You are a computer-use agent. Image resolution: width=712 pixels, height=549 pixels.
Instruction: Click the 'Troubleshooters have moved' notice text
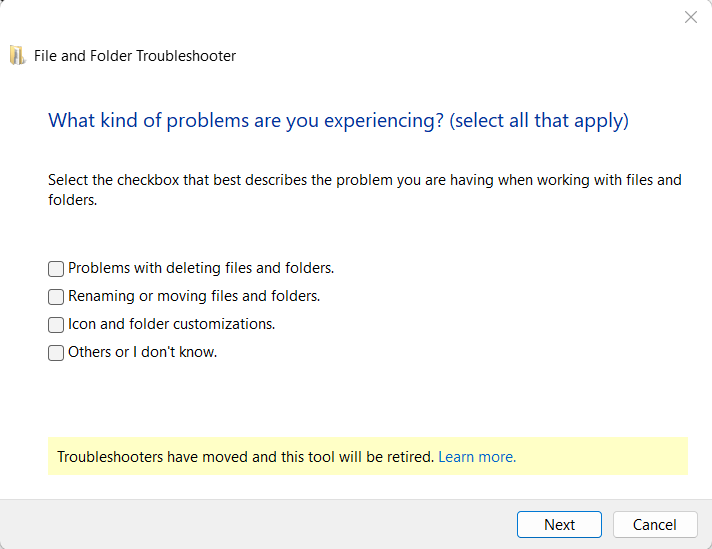[x=245, y=457]
